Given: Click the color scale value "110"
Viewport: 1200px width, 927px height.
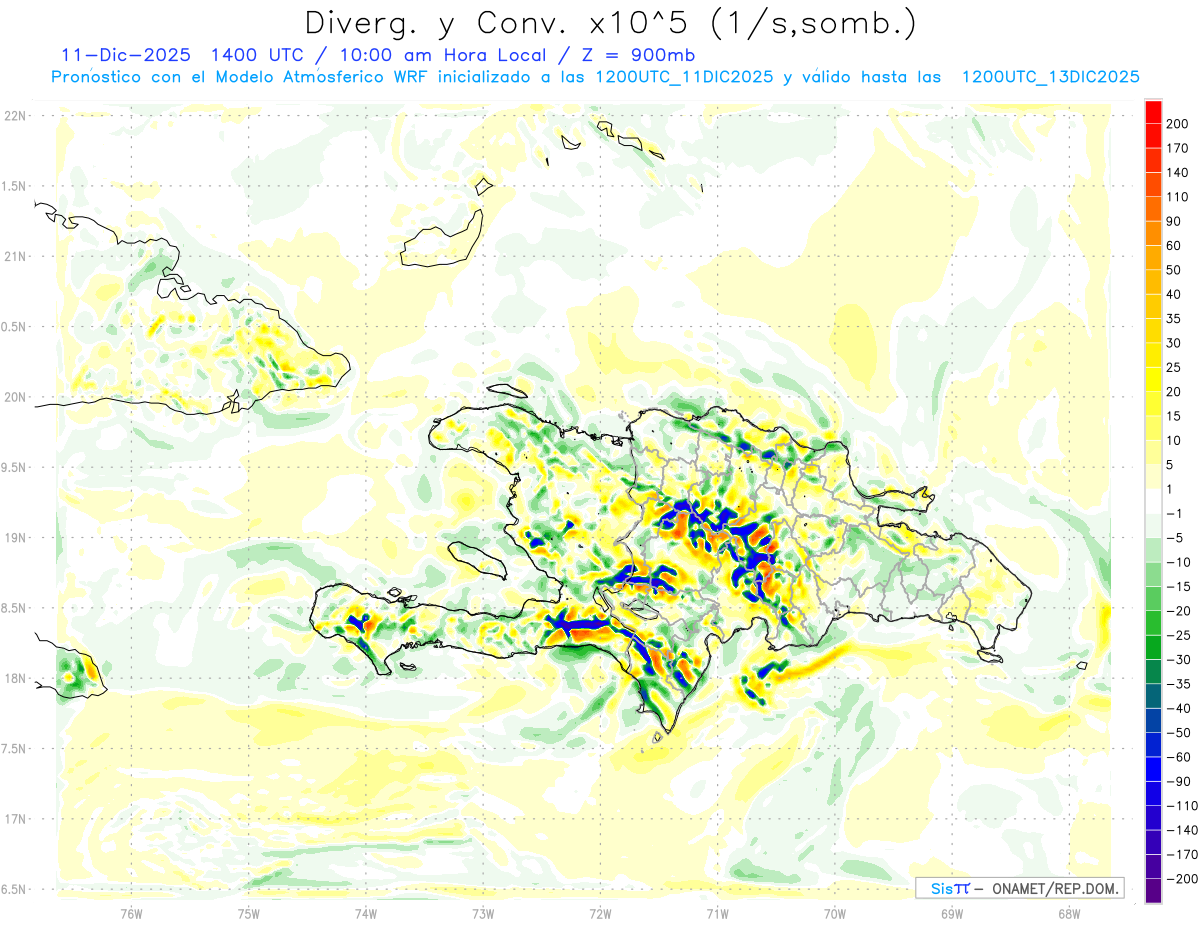Looking at the screenshot, I should coord(1178,197).
